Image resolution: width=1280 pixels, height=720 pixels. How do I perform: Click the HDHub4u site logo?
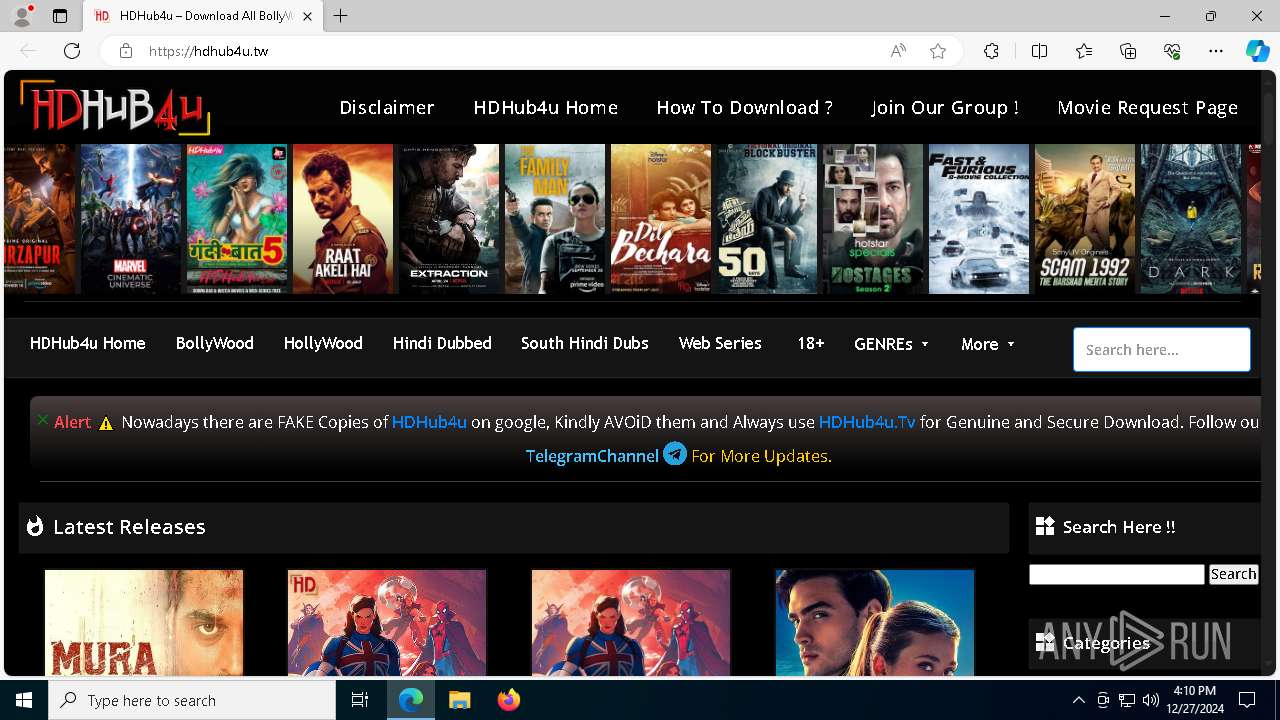tap(115, 107)
